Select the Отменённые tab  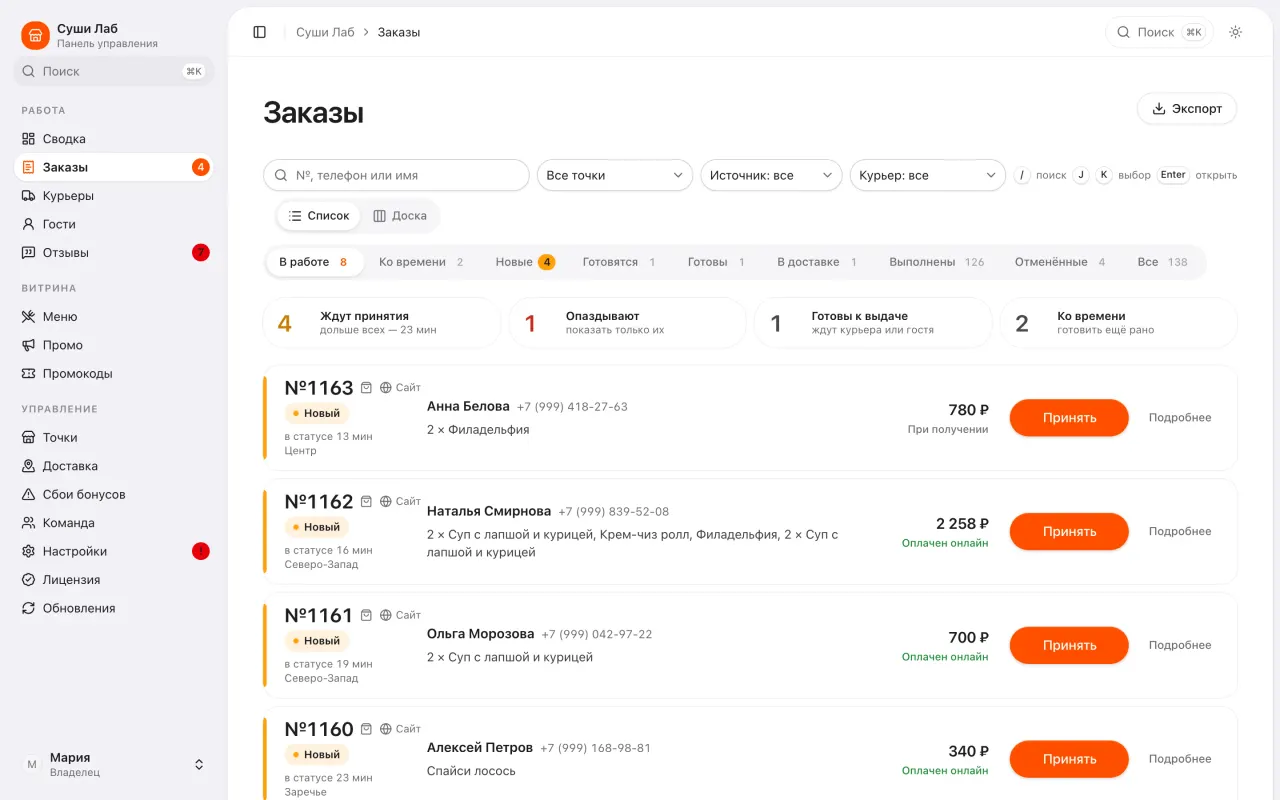pos(1060,262)
